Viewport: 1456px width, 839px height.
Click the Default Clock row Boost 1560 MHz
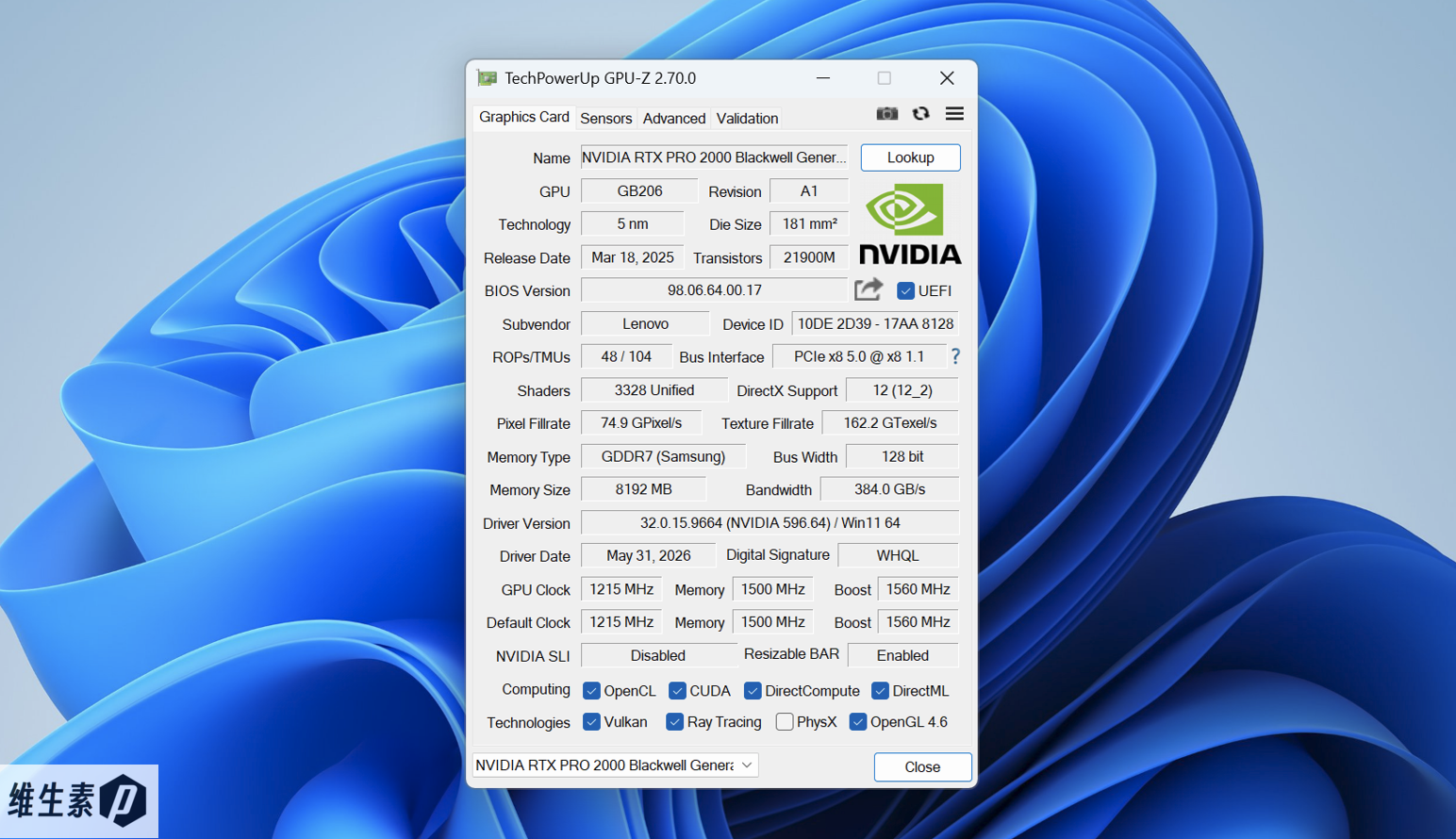pyautogui.click(x=918, y=622)
